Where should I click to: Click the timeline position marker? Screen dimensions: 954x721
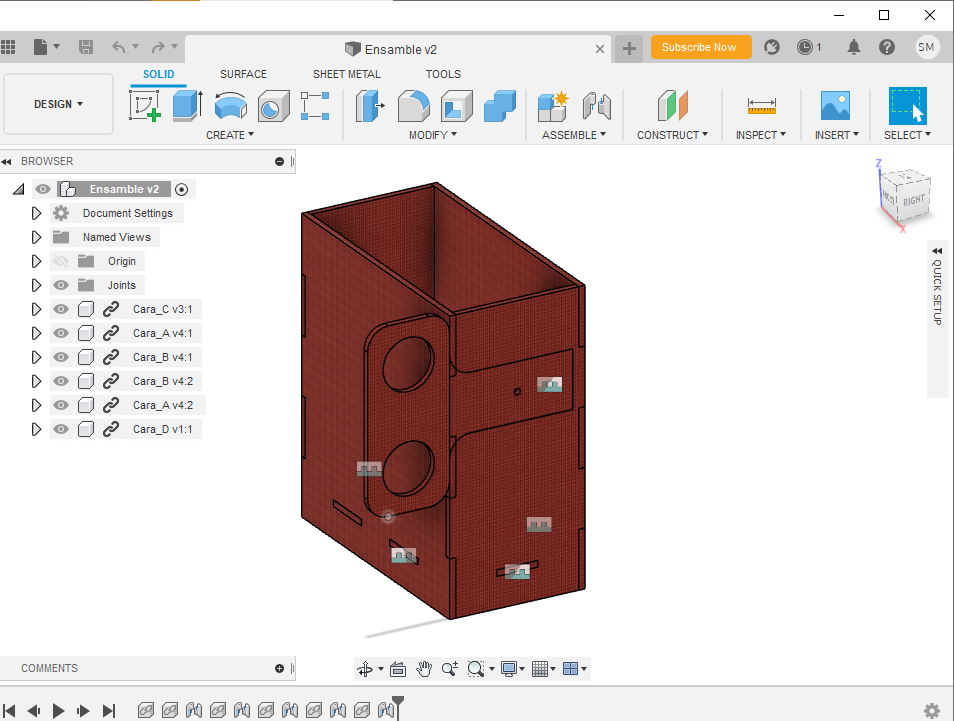[398, 707]
